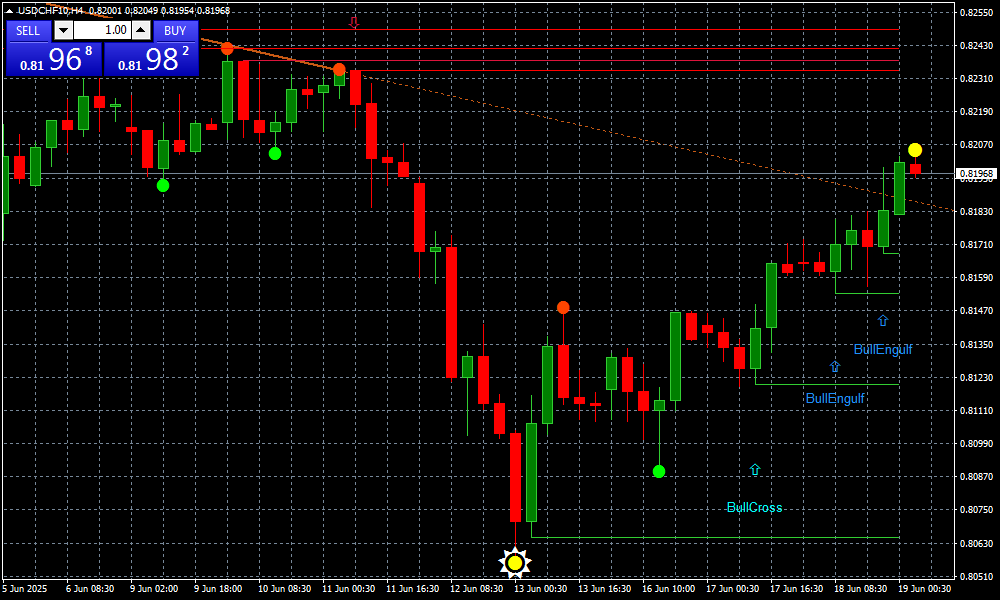Click the red down arrow at the chart top
The image size is (1000, 600).
tap(353, 21)
